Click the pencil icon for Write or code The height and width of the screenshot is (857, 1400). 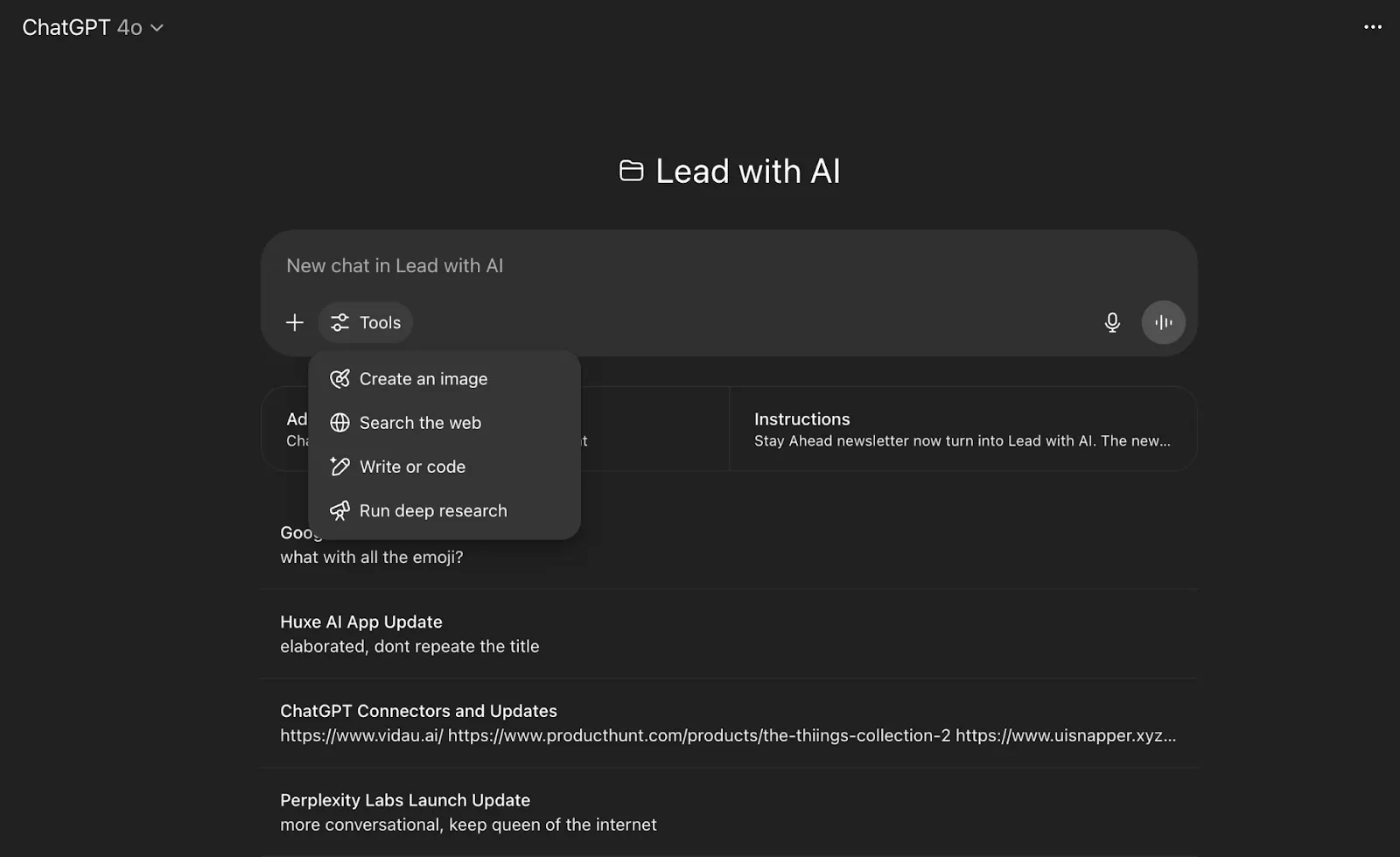(x=339, y=467)
